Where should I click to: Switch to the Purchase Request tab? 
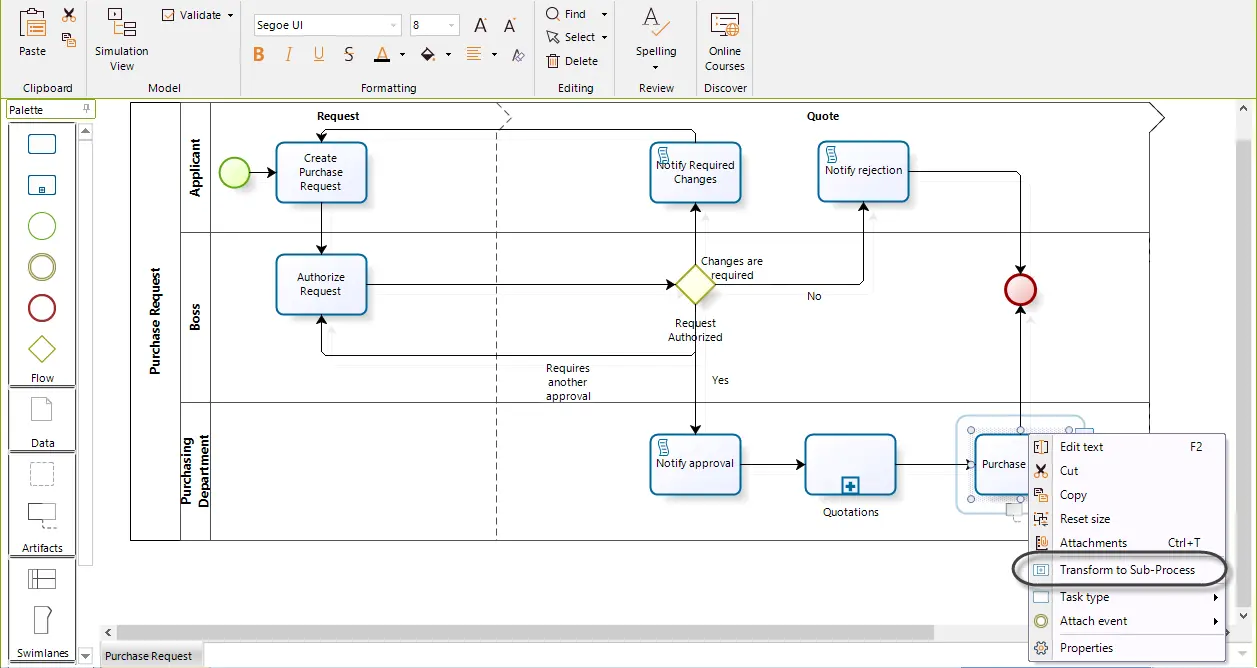pos(149,656)
